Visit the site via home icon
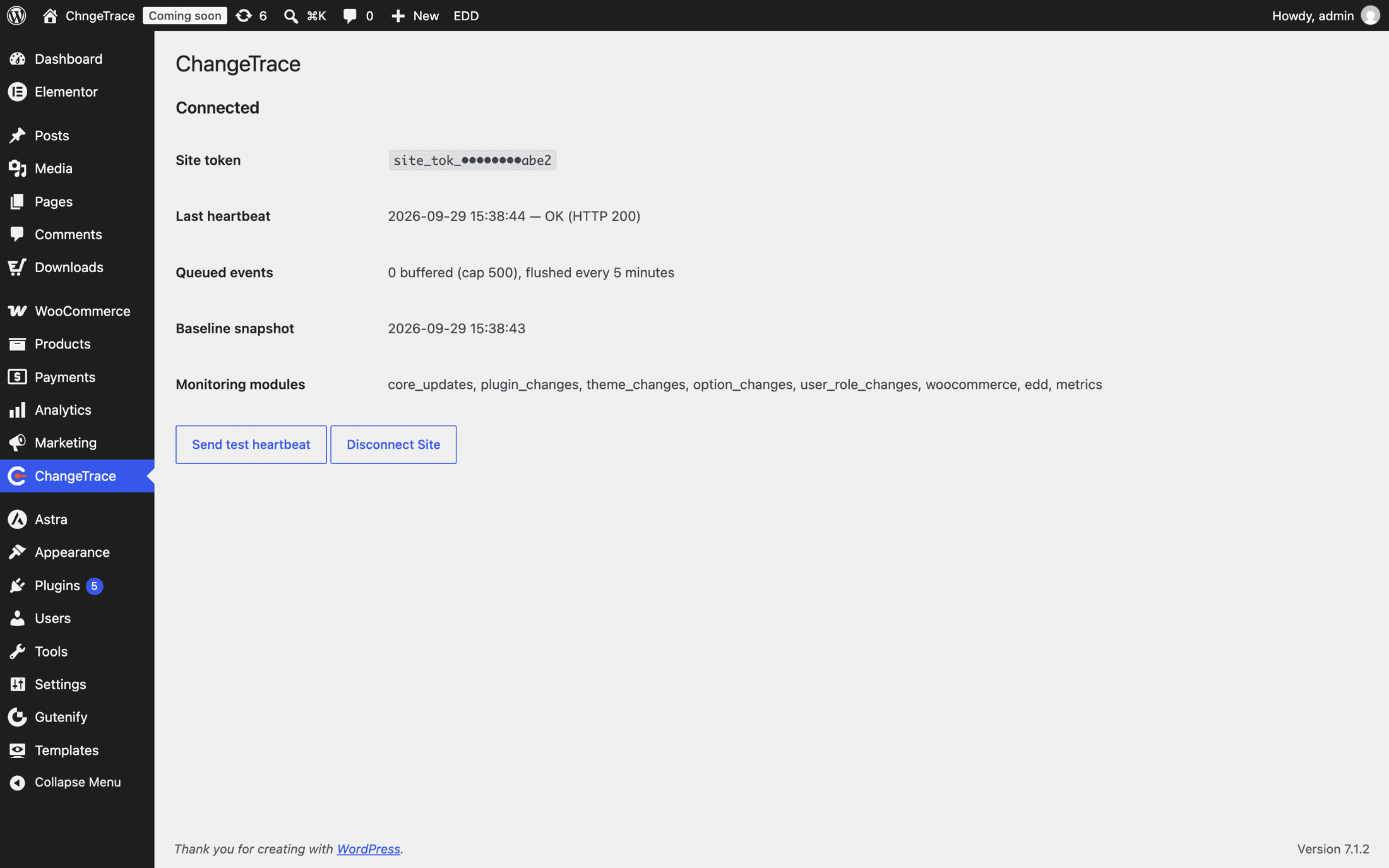Image resolution: width=1389 pixels, height=868 pixels. pos(50,15)
